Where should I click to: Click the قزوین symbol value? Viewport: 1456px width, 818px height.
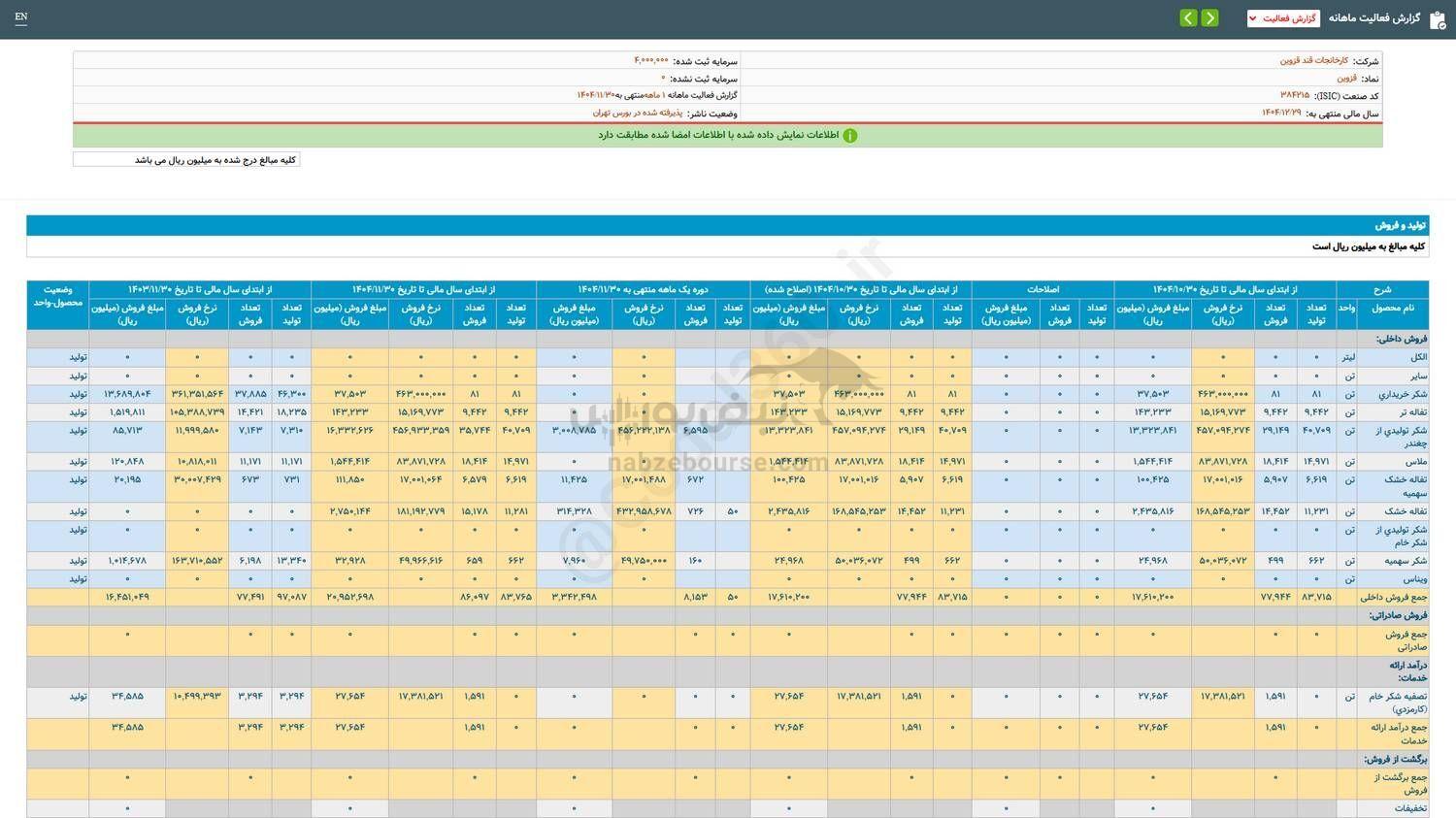click(1346, 78)
